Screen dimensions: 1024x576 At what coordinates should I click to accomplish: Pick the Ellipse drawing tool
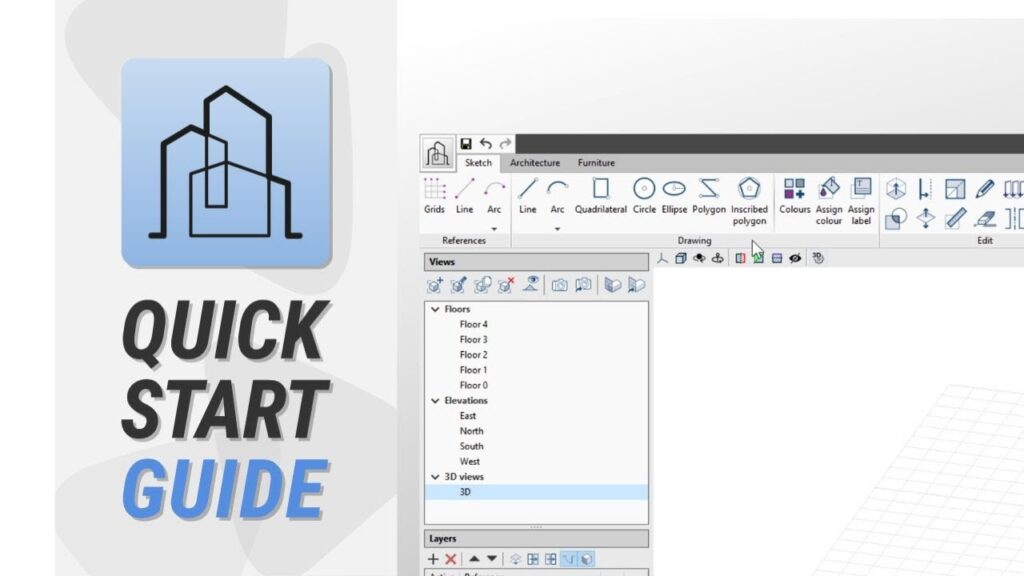click(x=674, y=194)
